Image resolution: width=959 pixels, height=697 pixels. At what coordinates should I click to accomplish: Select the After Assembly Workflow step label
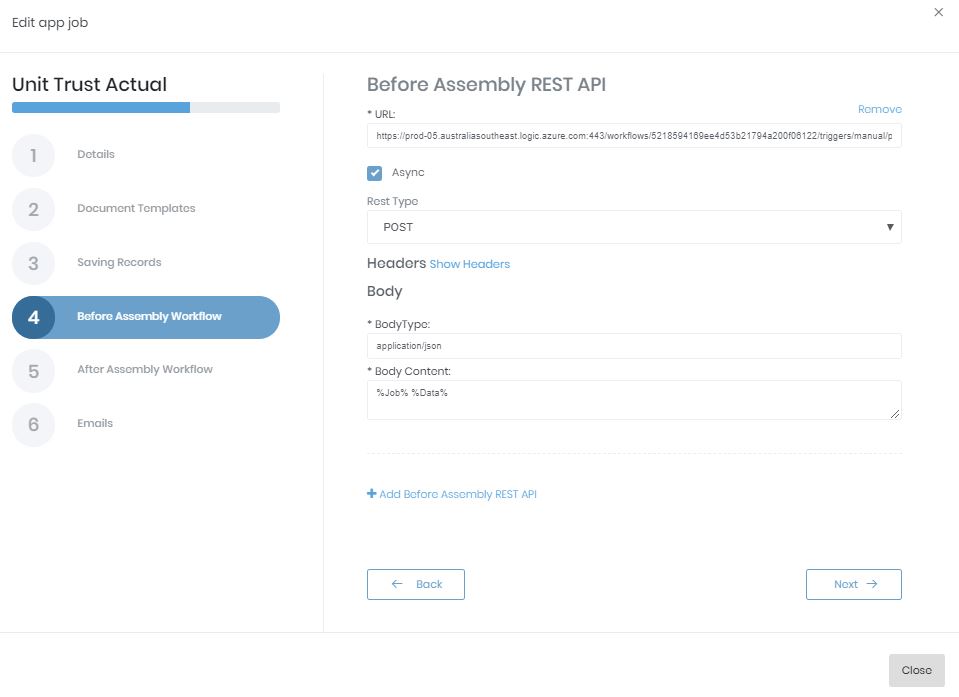[143, 369]
